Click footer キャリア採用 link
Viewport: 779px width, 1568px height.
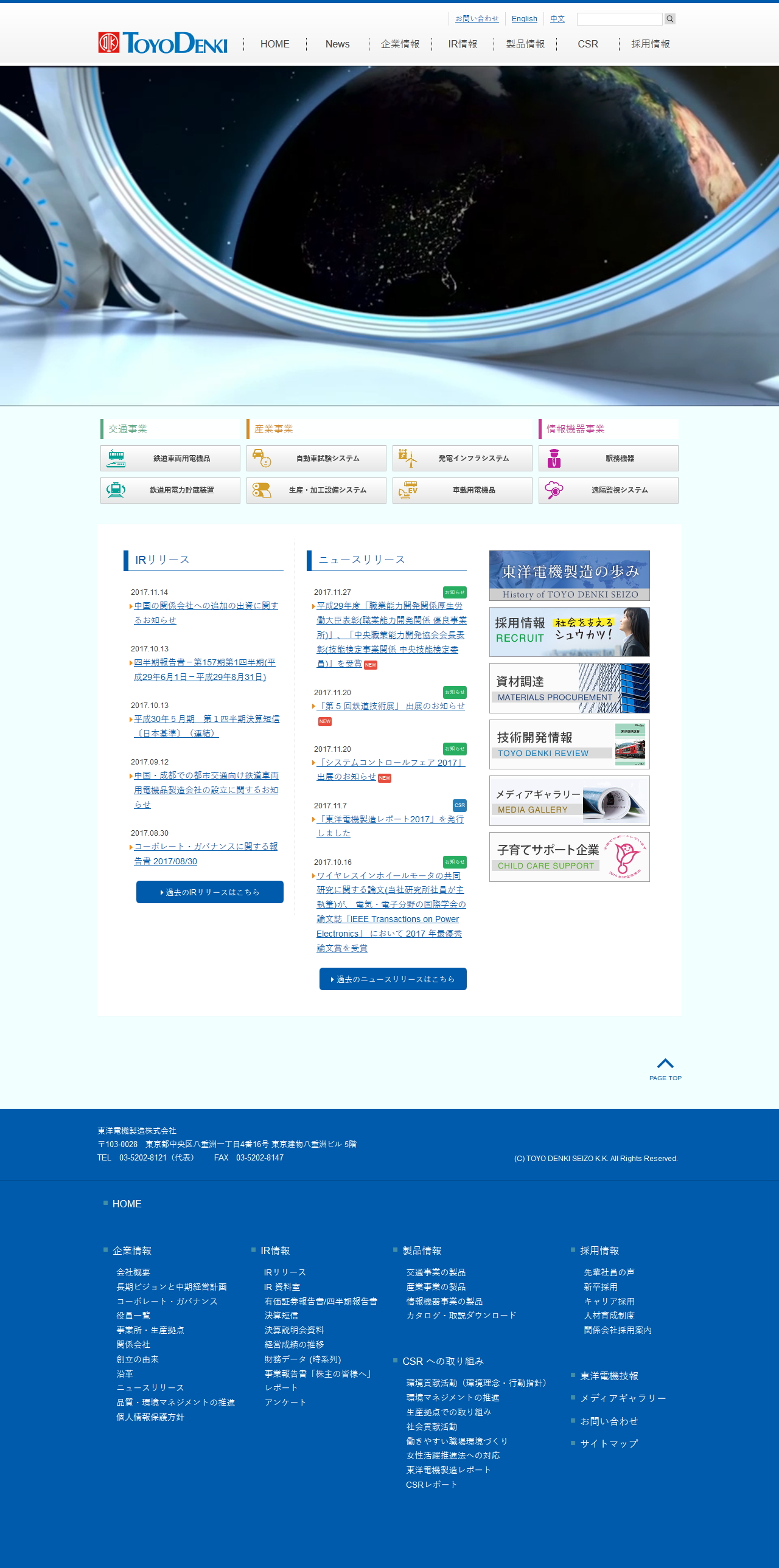[609, 1302]
